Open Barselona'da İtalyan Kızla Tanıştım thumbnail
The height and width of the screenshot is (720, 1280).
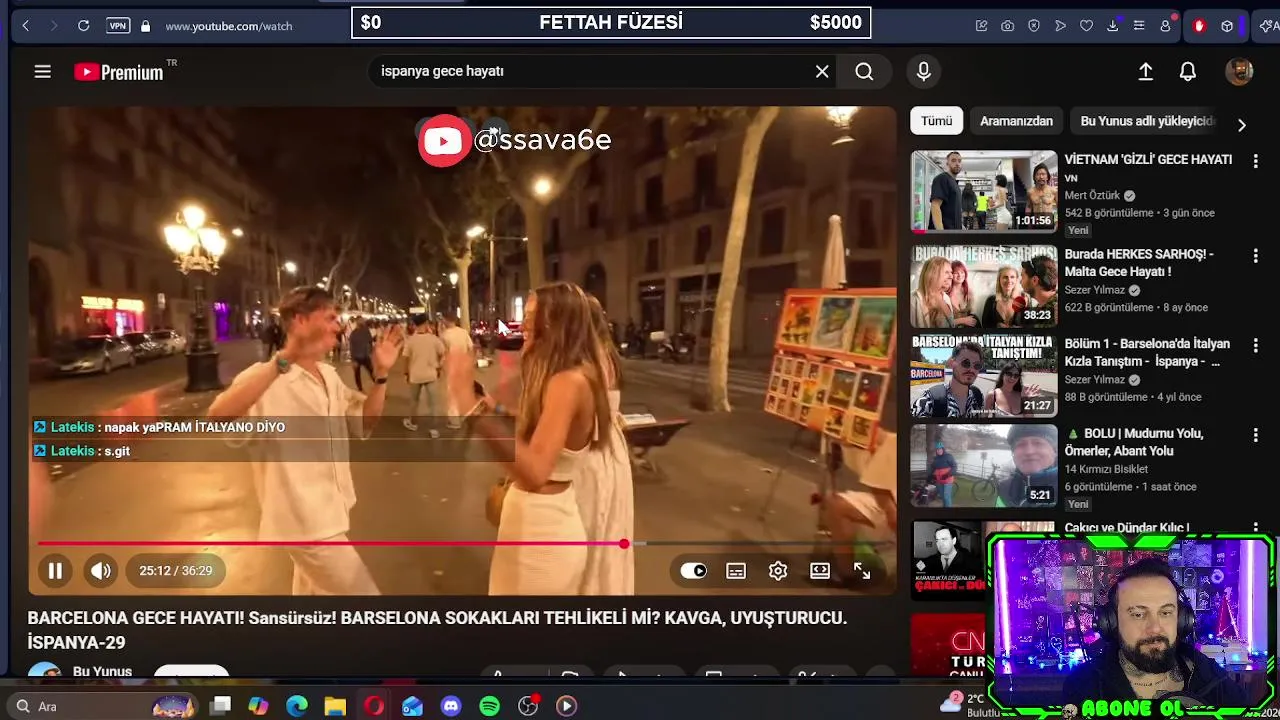click(984, 376)
